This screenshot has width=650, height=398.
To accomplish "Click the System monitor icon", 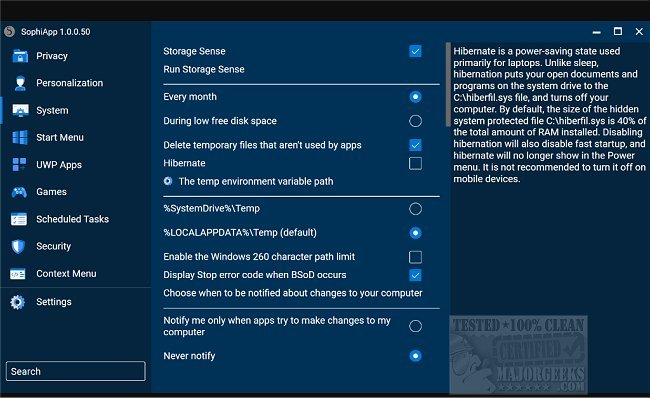I will pyautogui.click(x=20, y=110).
